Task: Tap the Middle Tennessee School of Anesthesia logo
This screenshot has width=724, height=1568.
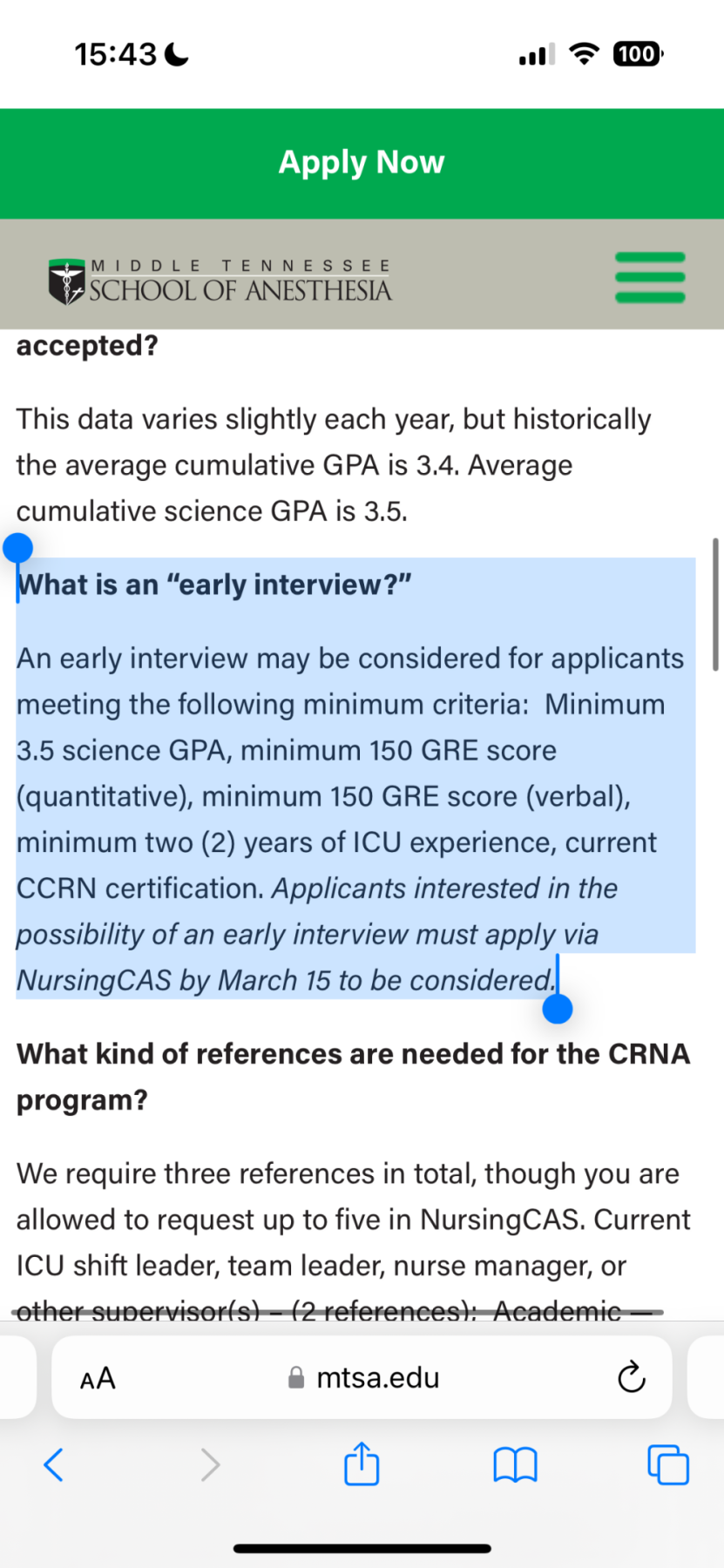Action: click(x=220, y=280)
